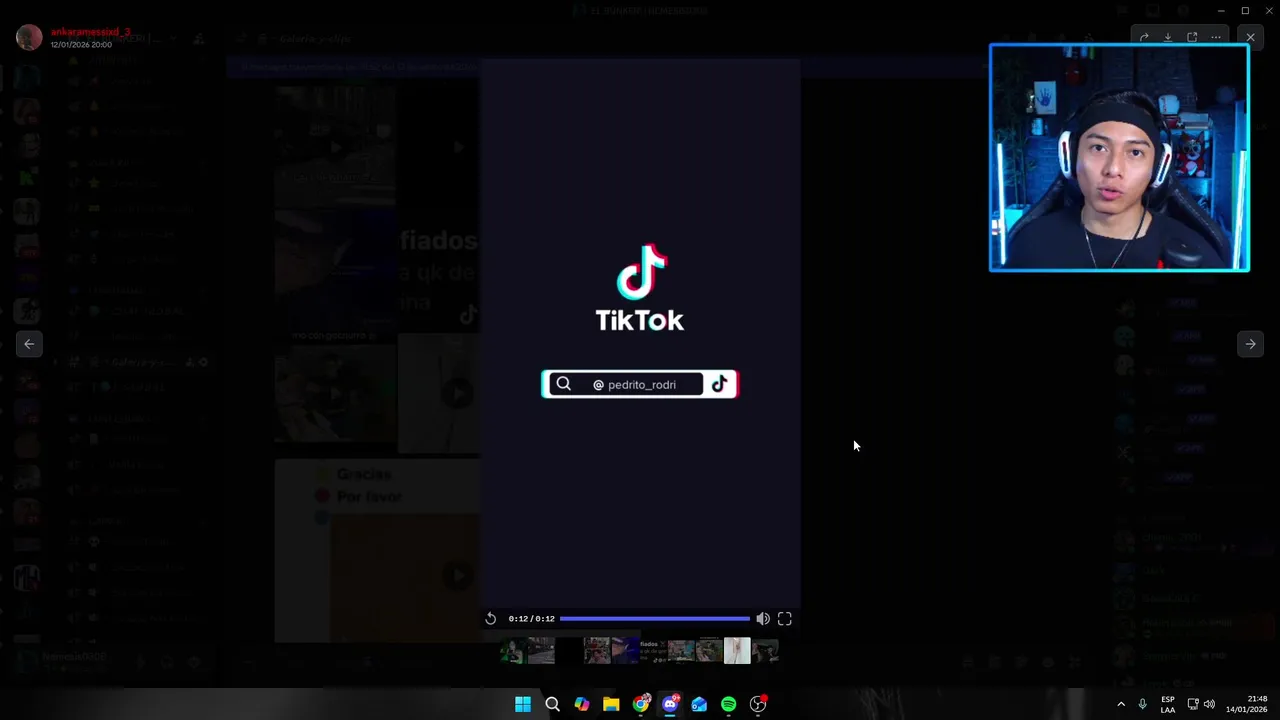The image size is (1280, 720).
Task: Click the magnifier icon in the TikTok search bar
Action: point(563,384)
